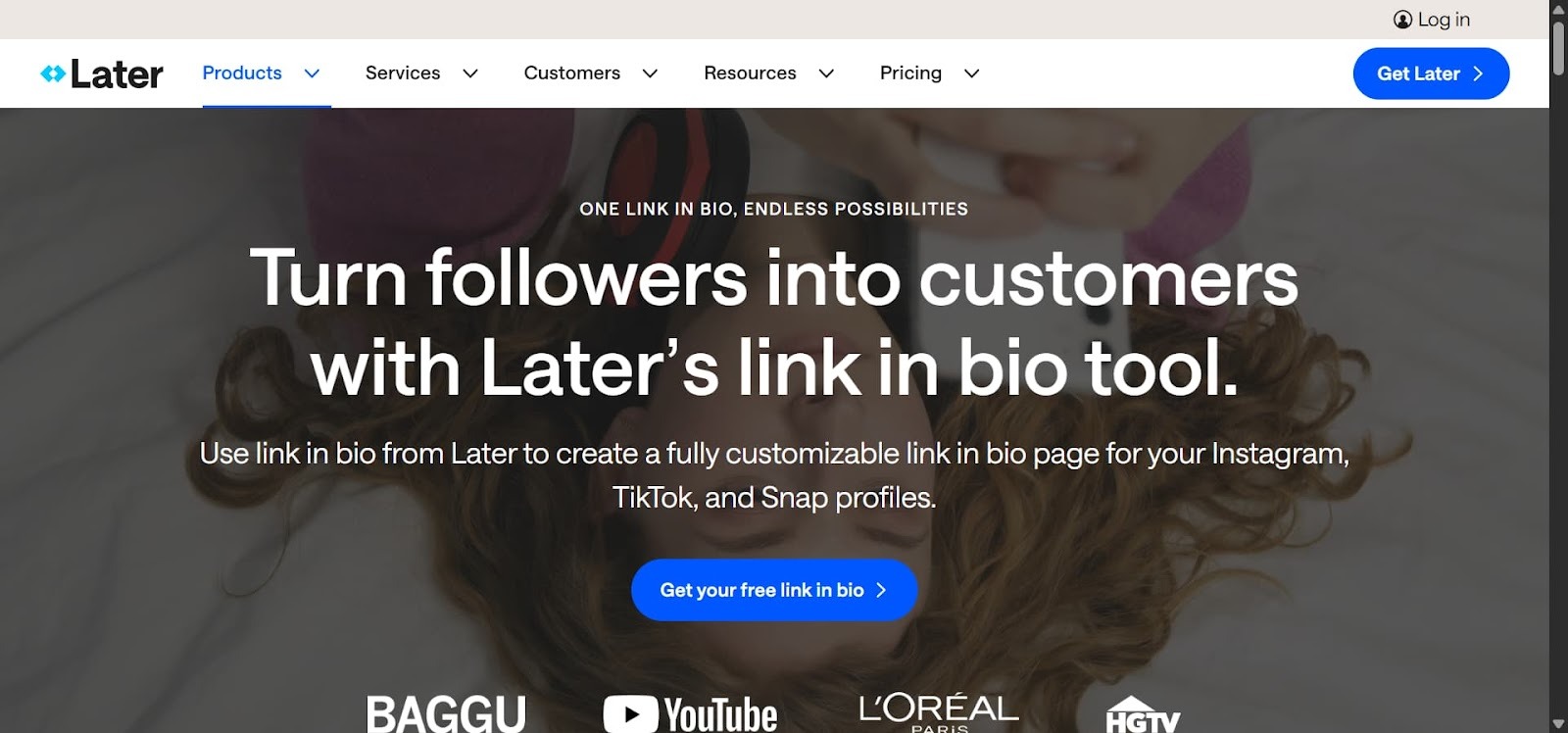Open the Products menu
1568x733 pixels.
pyautogui.click(x=242, y=73)
